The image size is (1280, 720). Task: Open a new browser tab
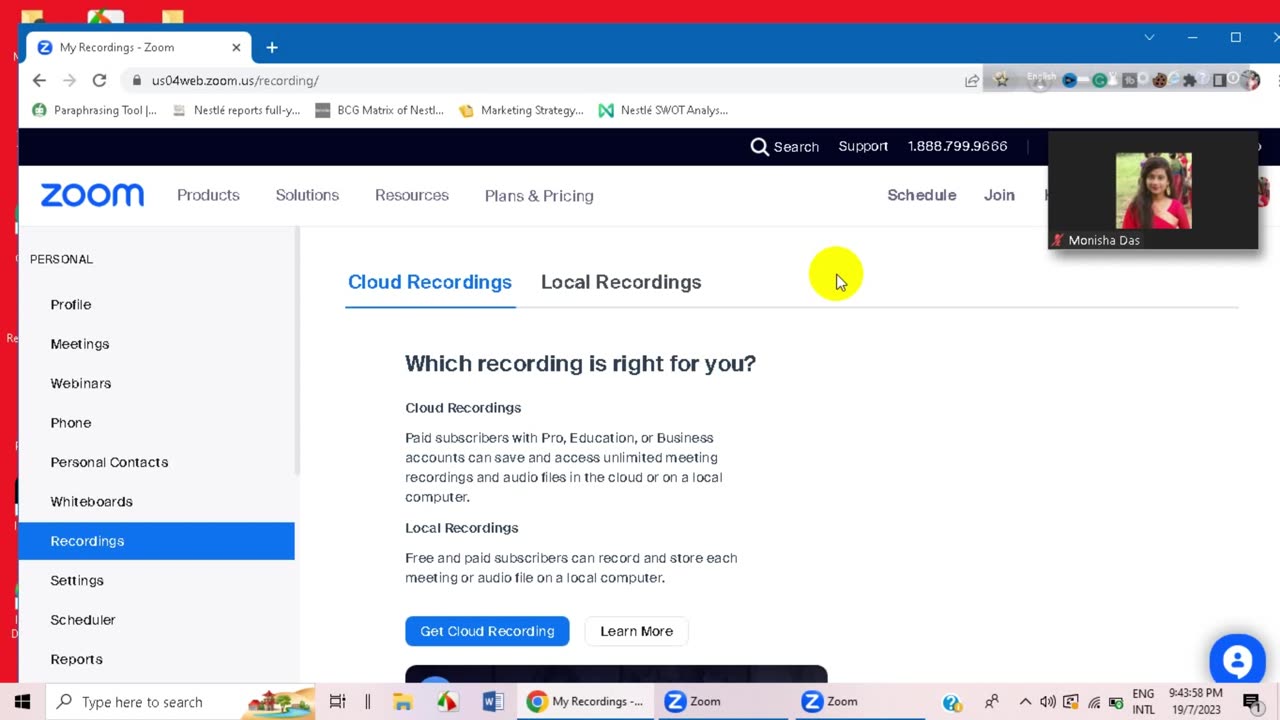tap(271, 47)
